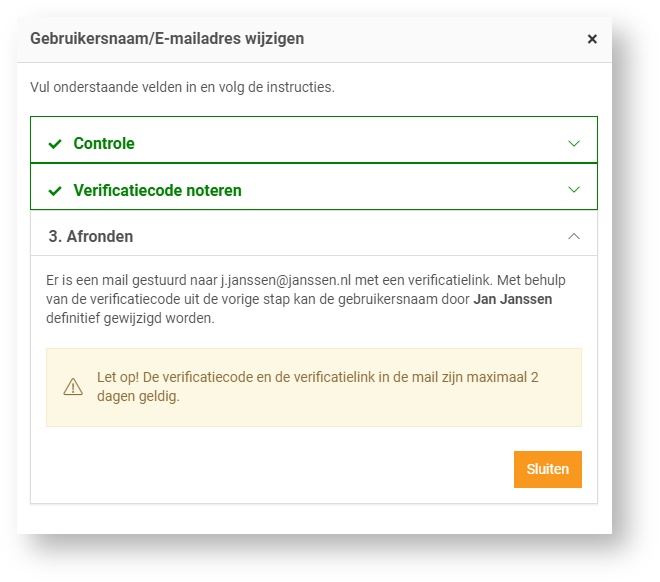Click the dialog title Gebruikersnaam/E-mailadres wijzigen
660x582 pixels.
[x=167, y=39]
